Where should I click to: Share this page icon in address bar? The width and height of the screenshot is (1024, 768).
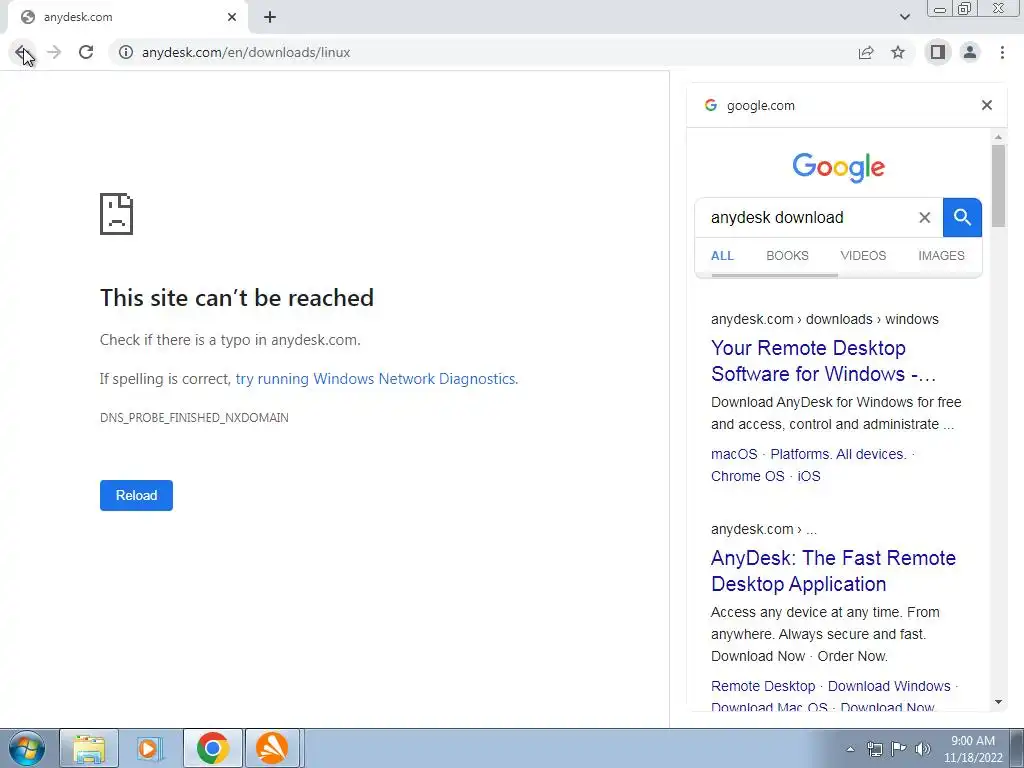click(866, 52)
